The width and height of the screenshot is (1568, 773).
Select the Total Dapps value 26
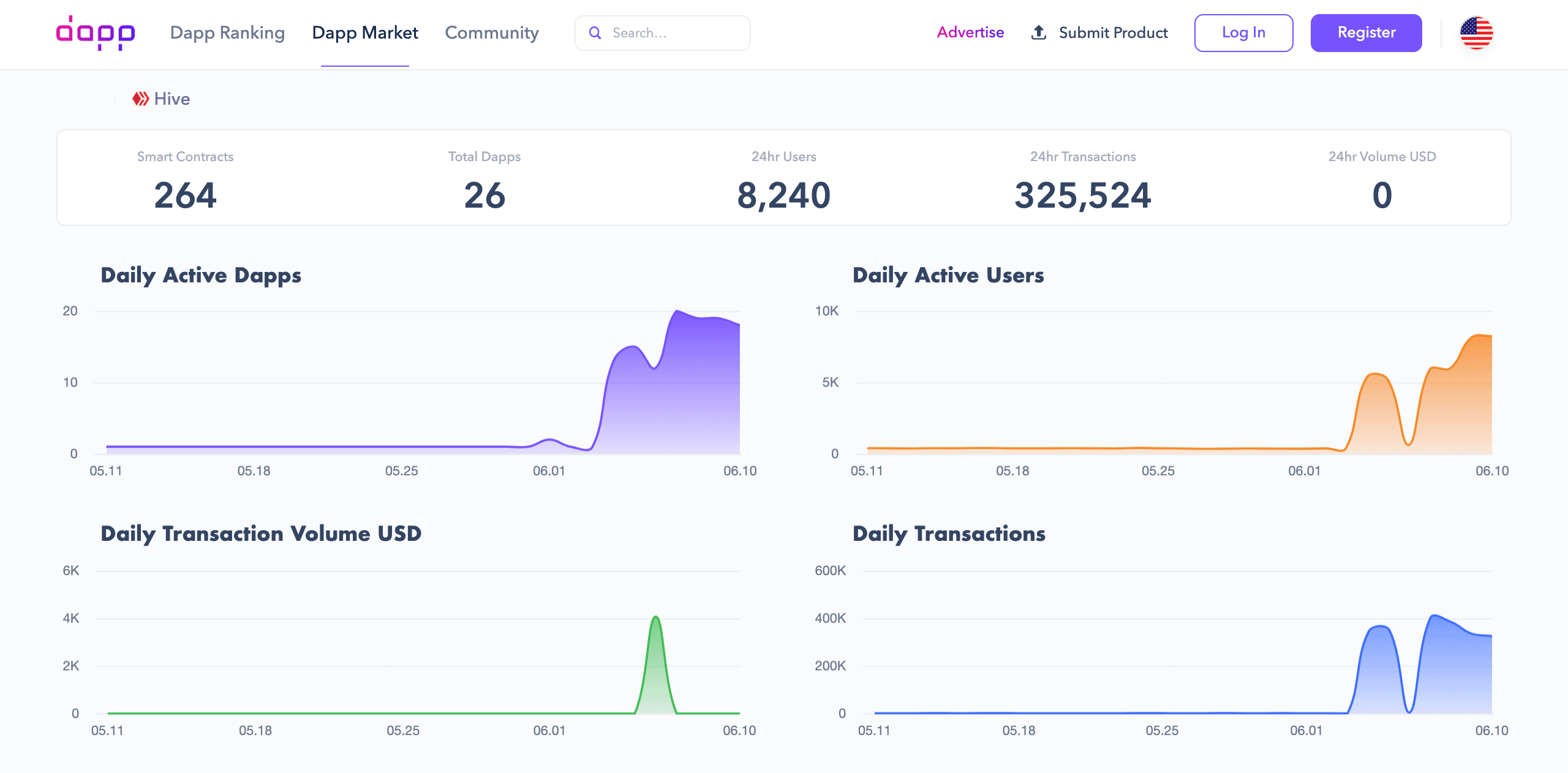click(484, 195)
